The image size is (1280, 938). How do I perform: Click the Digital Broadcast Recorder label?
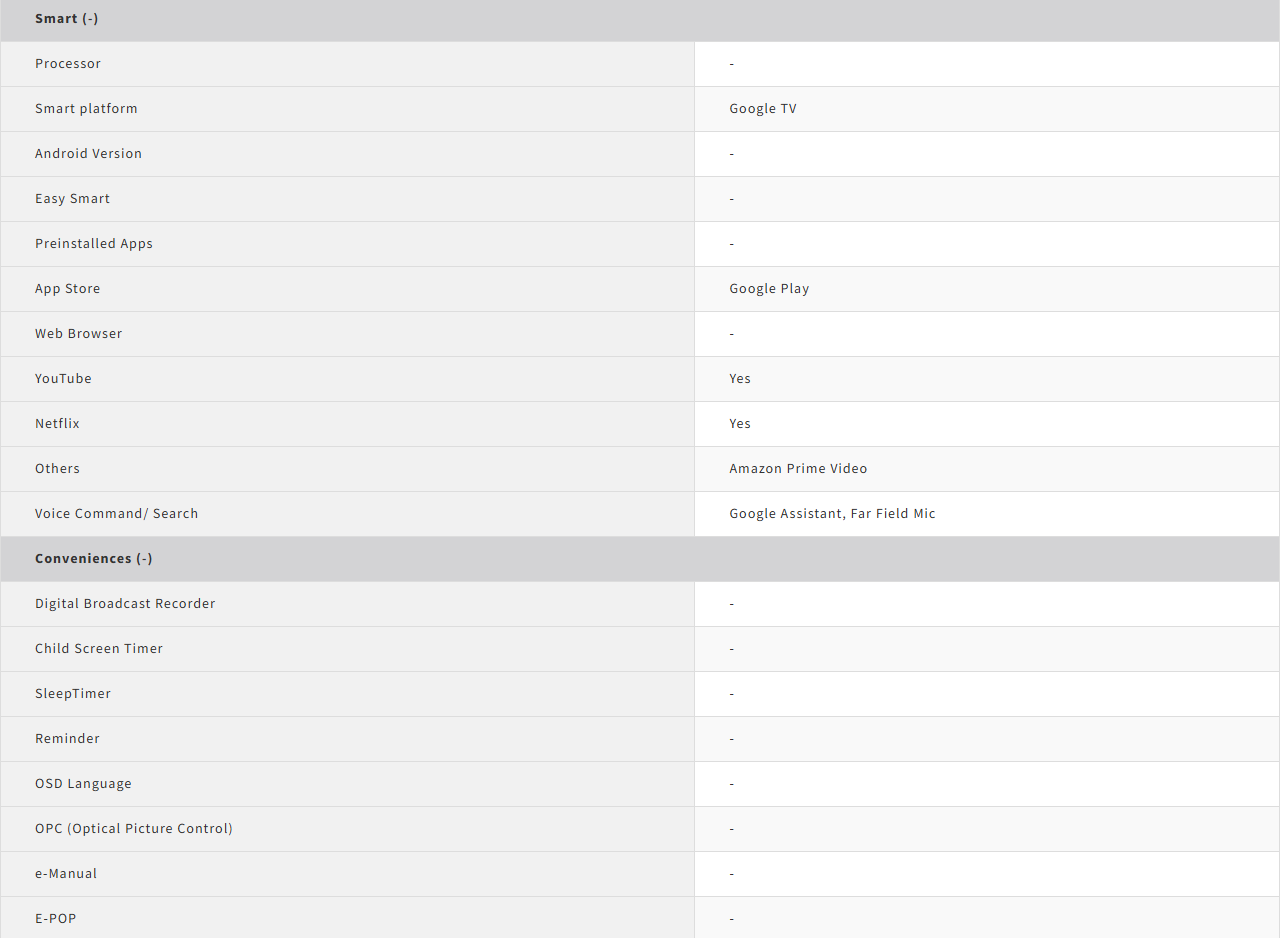[125, 604]
